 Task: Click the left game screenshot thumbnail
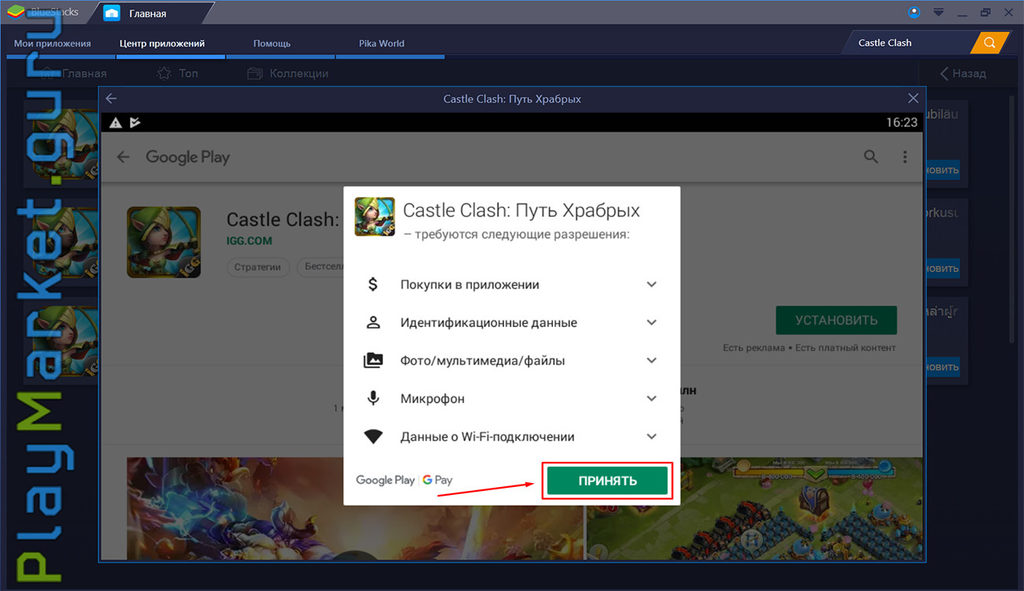pos(355,508)
